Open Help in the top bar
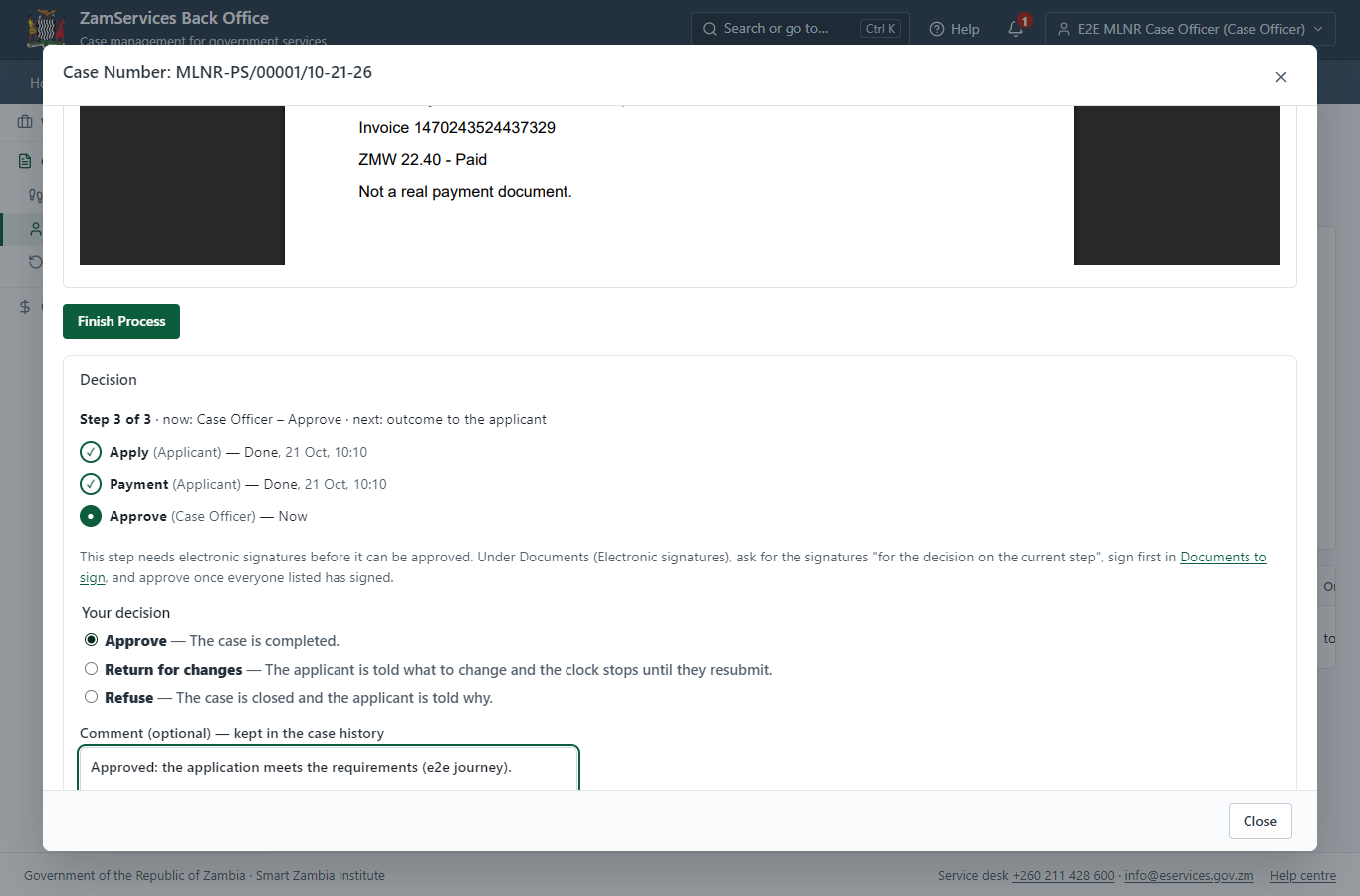 click(954, 29)
